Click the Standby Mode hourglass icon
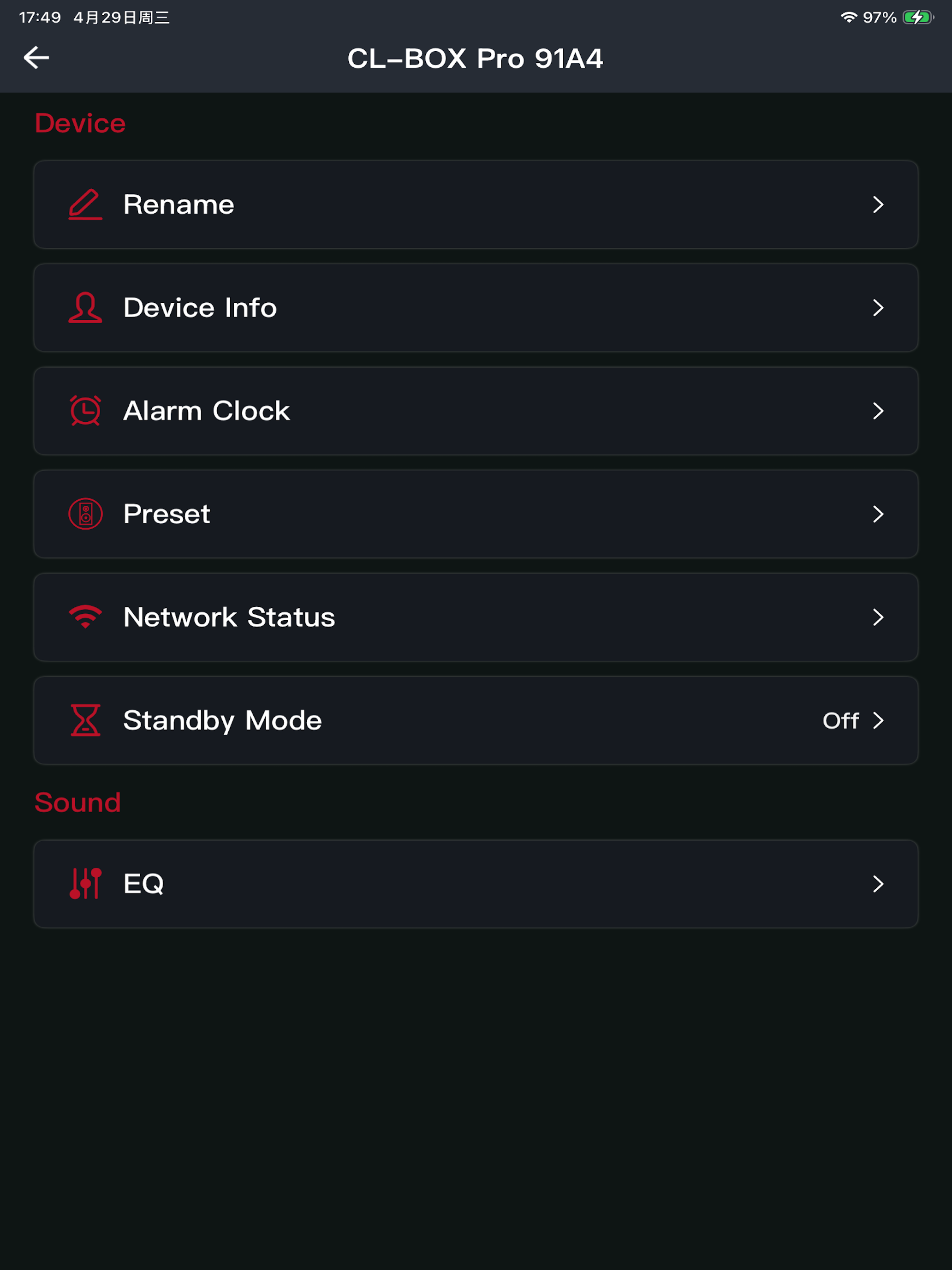 [x=85, y=720]
